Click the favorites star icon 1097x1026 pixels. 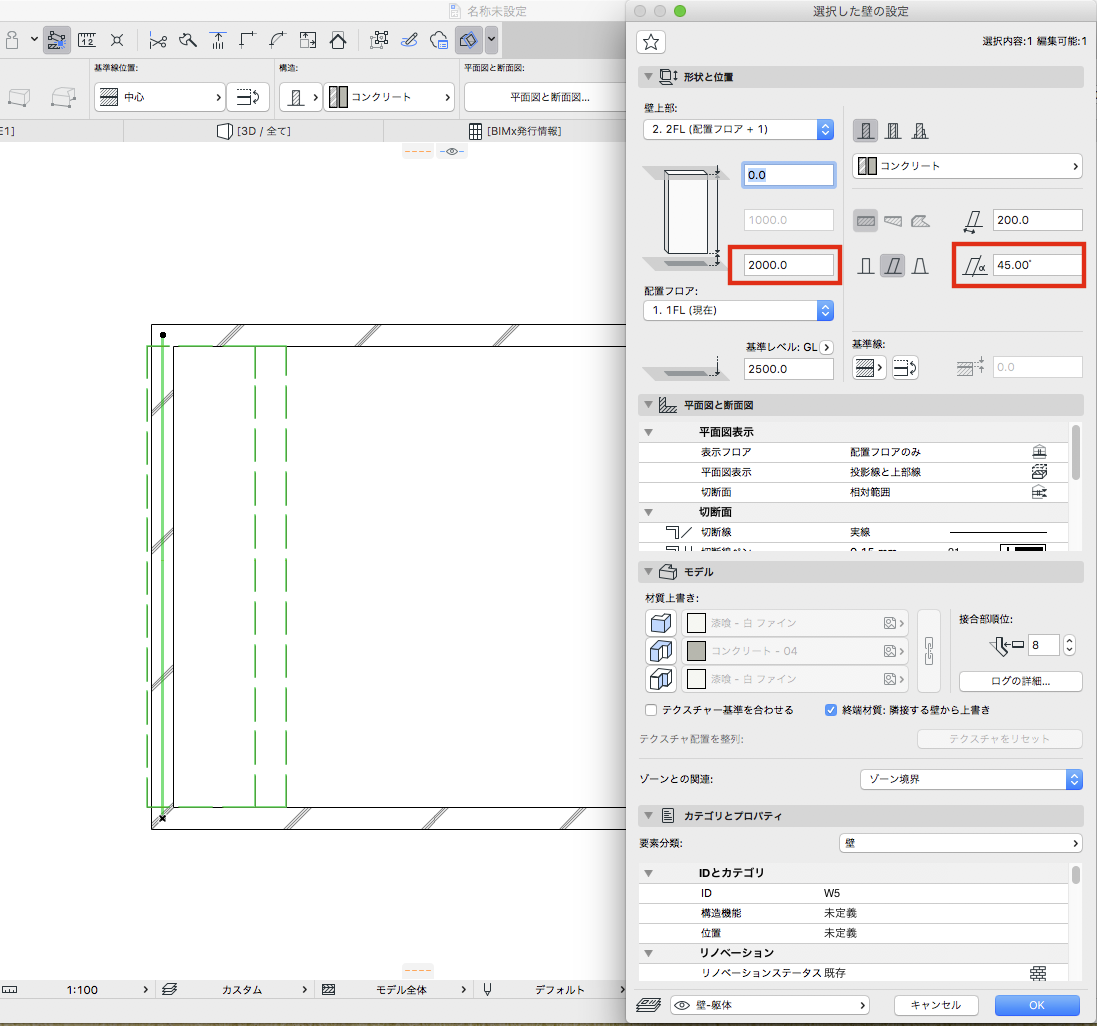pyautogui.click(x=651, y=41)
